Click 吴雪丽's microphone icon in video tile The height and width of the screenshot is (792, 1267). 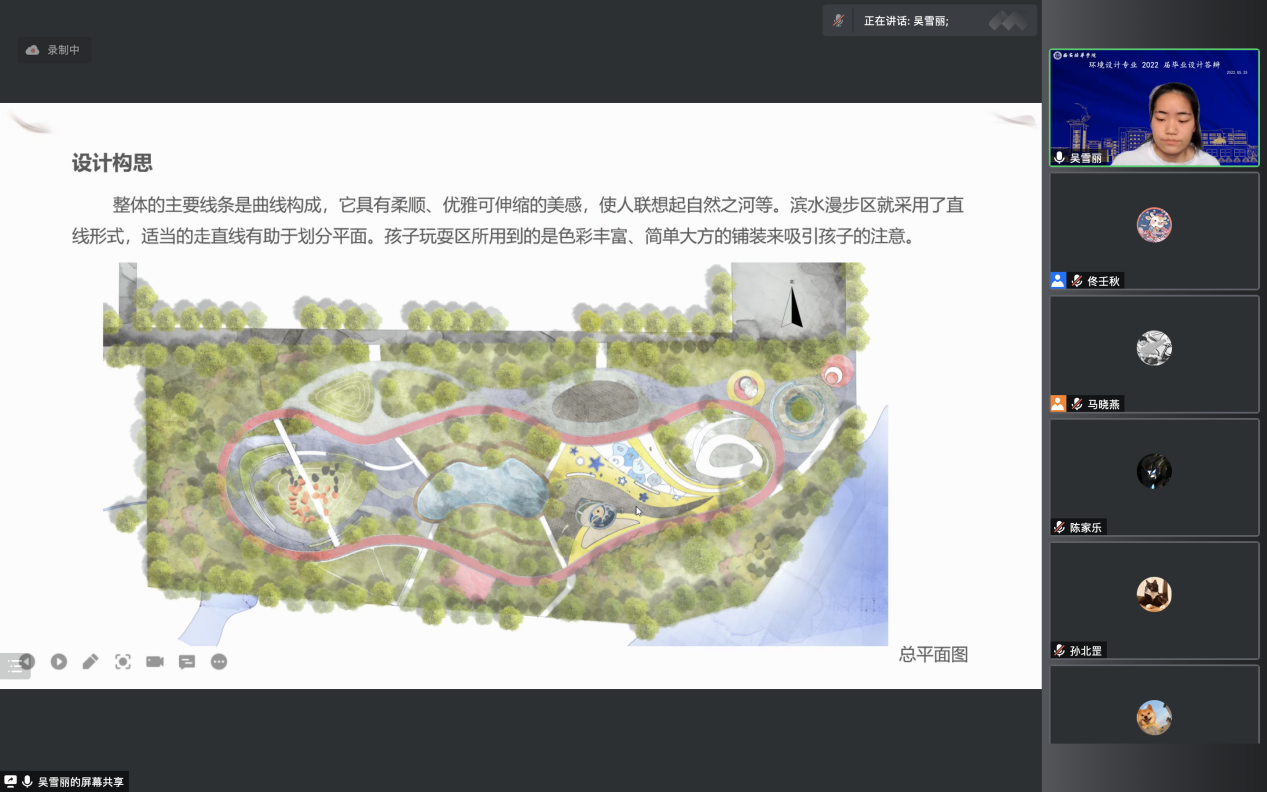[1060, 158]
